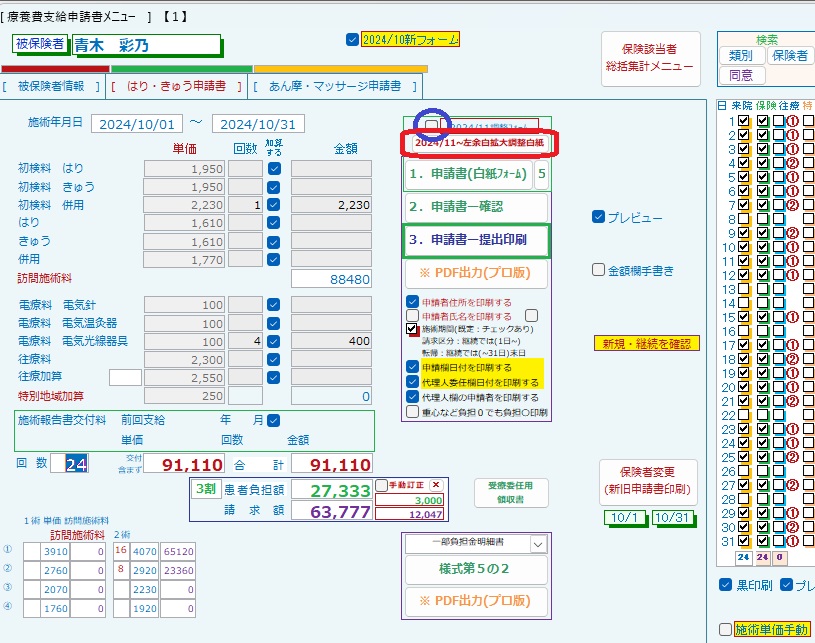Click the 回数 field showing 24
815x643 pixels.
pos(70,463)
